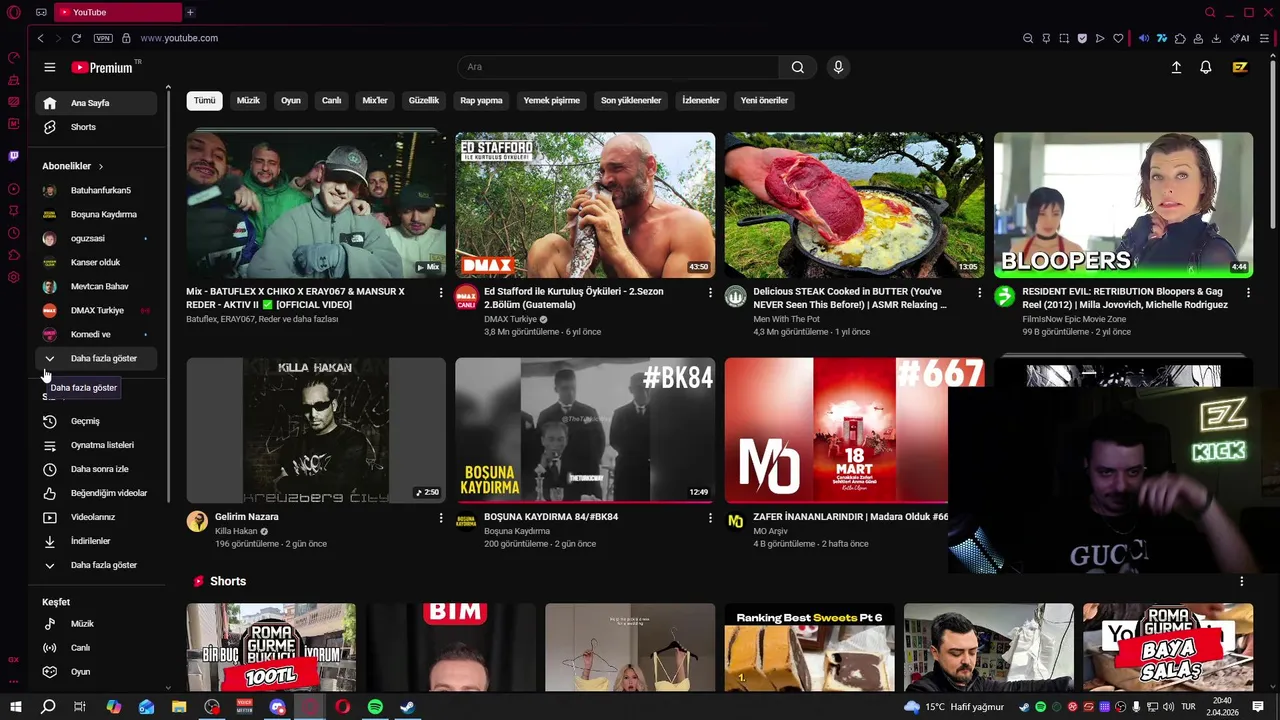Image resolution: width=1280 pixels, height=720 pixels.
Task: Select the Canlı filter chip
Action: [331, 101]
